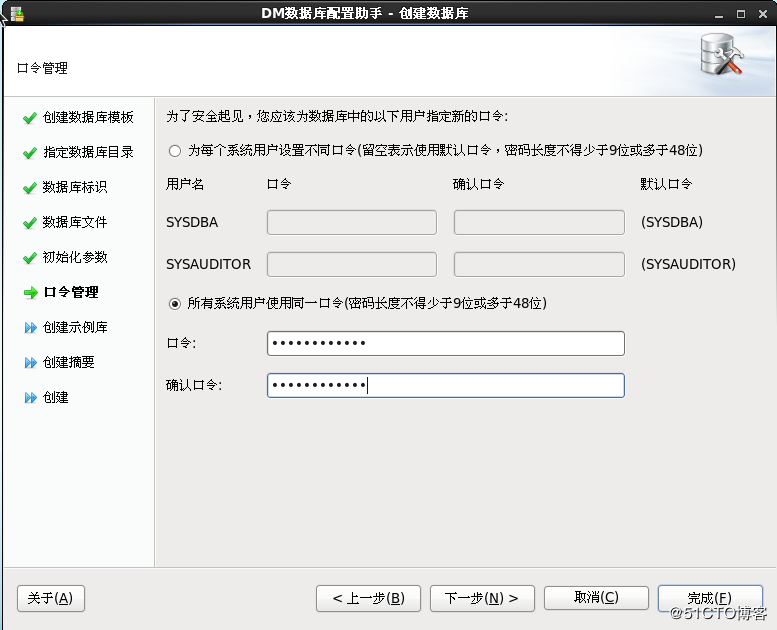Proceed with 下一步(N) button
777x630 pixels.
482,598
